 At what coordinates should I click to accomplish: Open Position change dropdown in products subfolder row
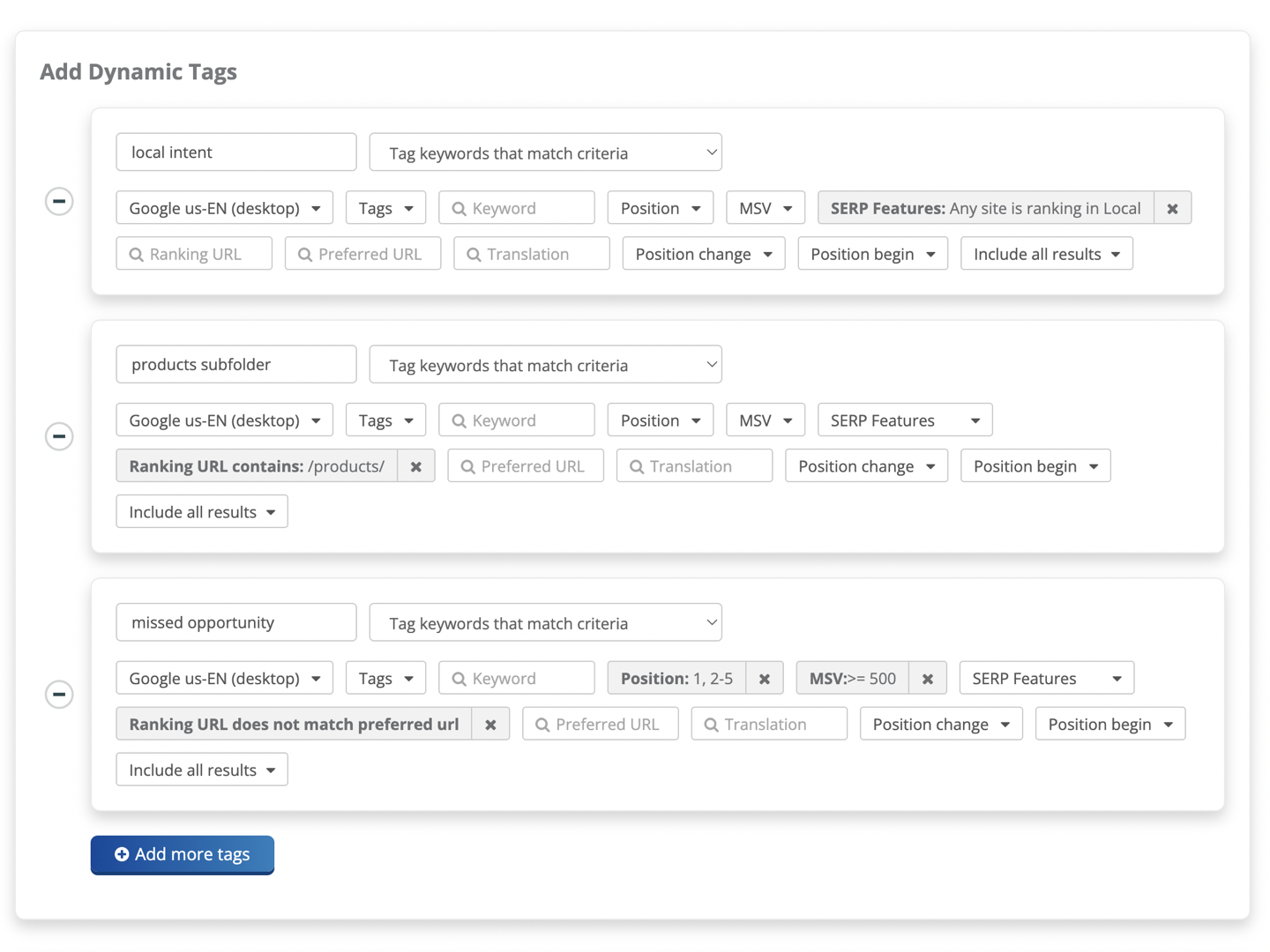click(867, 466)
